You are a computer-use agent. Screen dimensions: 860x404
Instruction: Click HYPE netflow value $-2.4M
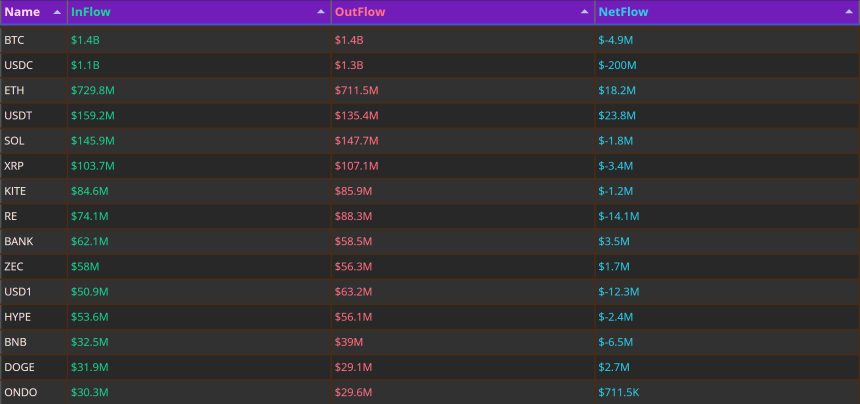(x=616, y=317)
